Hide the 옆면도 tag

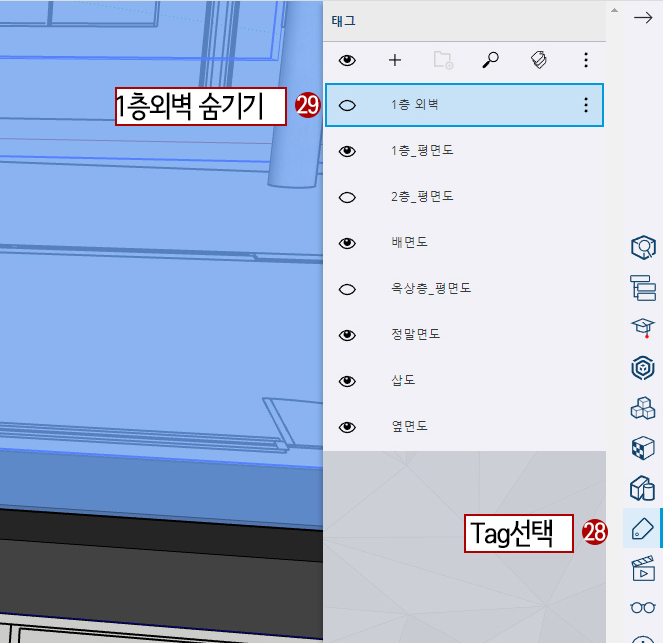coord(347,427)
